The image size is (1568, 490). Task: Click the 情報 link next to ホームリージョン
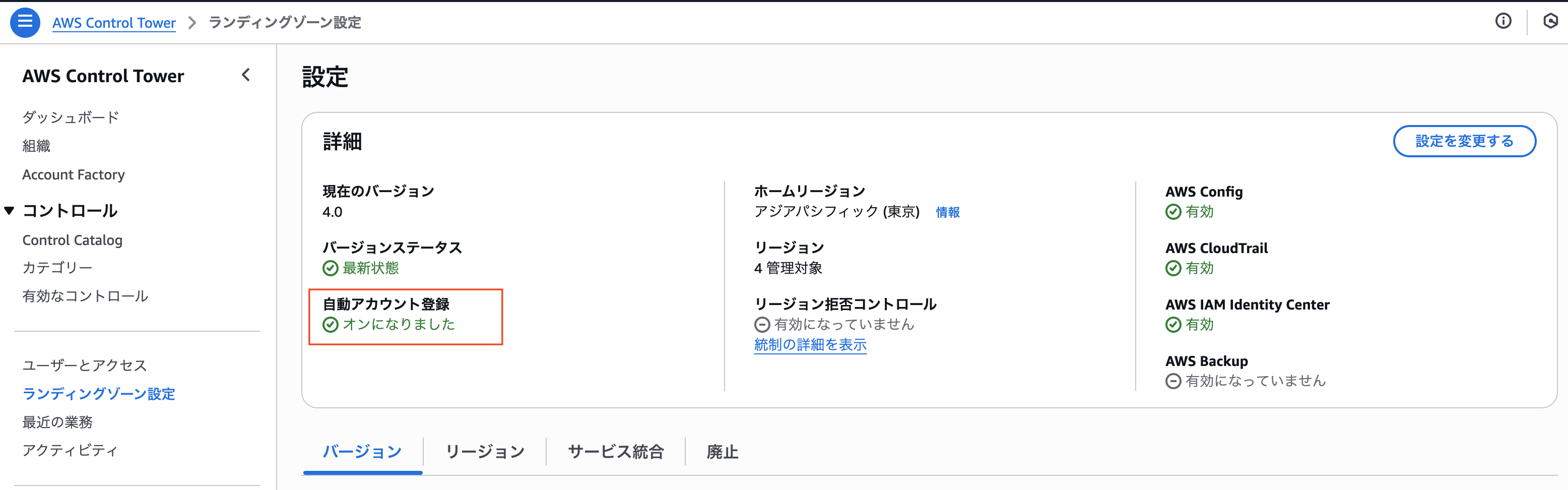947,212
